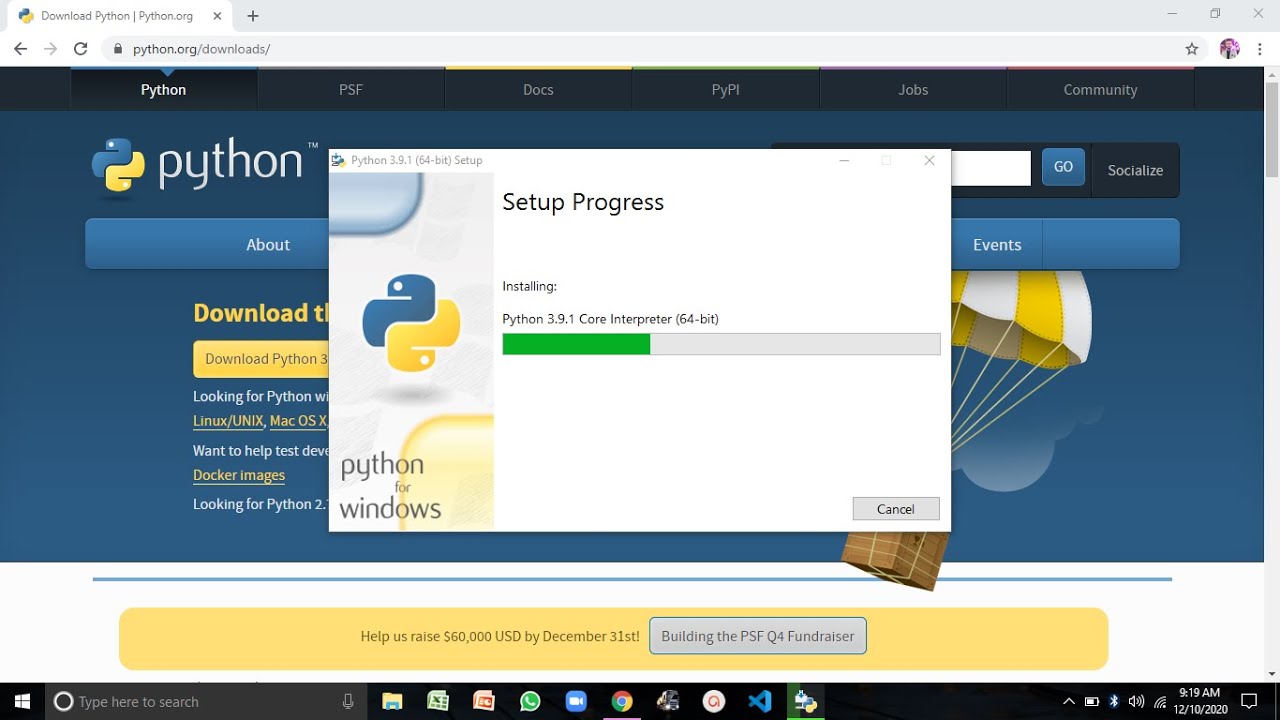Open the volume control tray icon
This screenshot has height=720, width=1280.
pyautogui.click(x=1136, y=701)
